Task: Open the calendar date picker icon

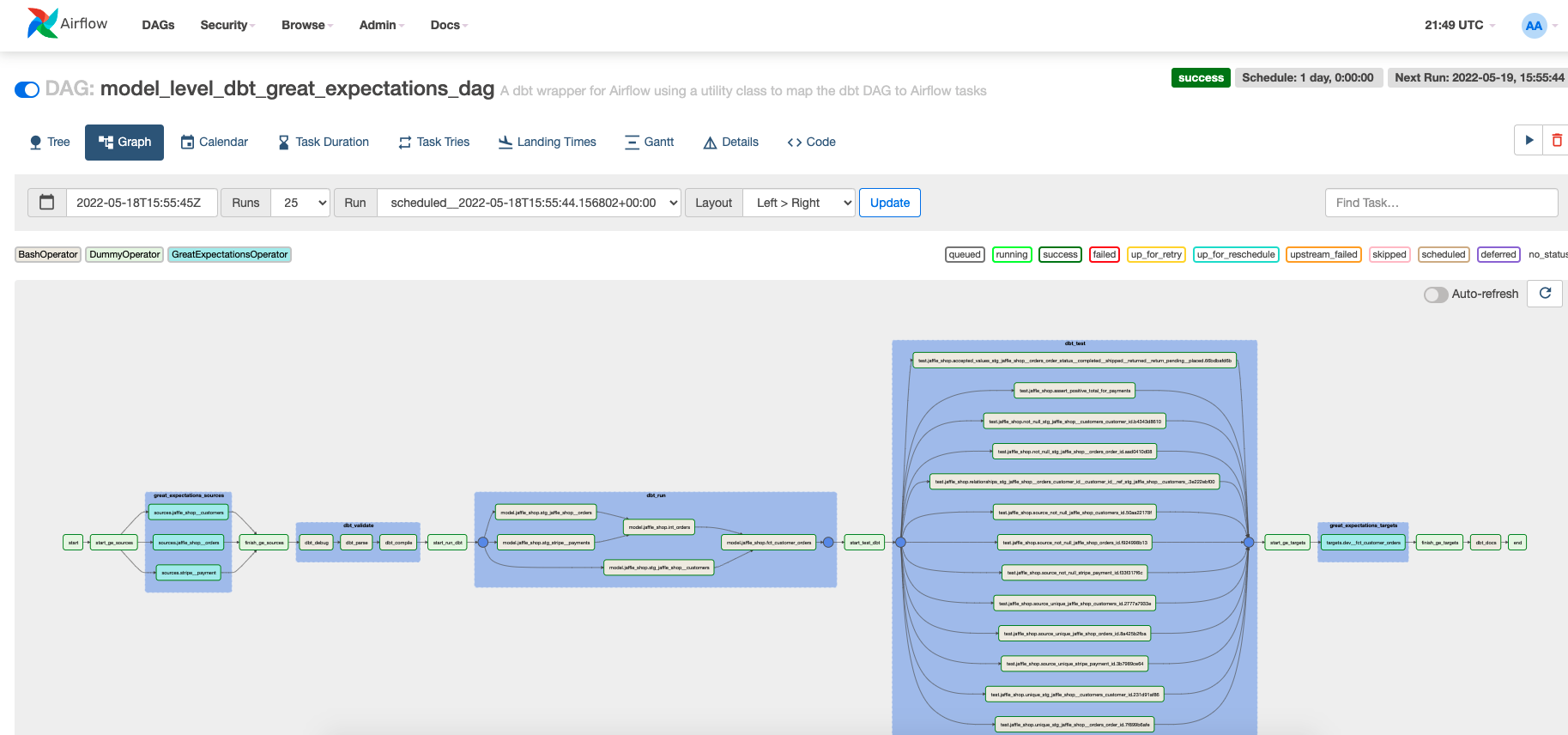Action: pyautogui.click(x=47, y=203)
